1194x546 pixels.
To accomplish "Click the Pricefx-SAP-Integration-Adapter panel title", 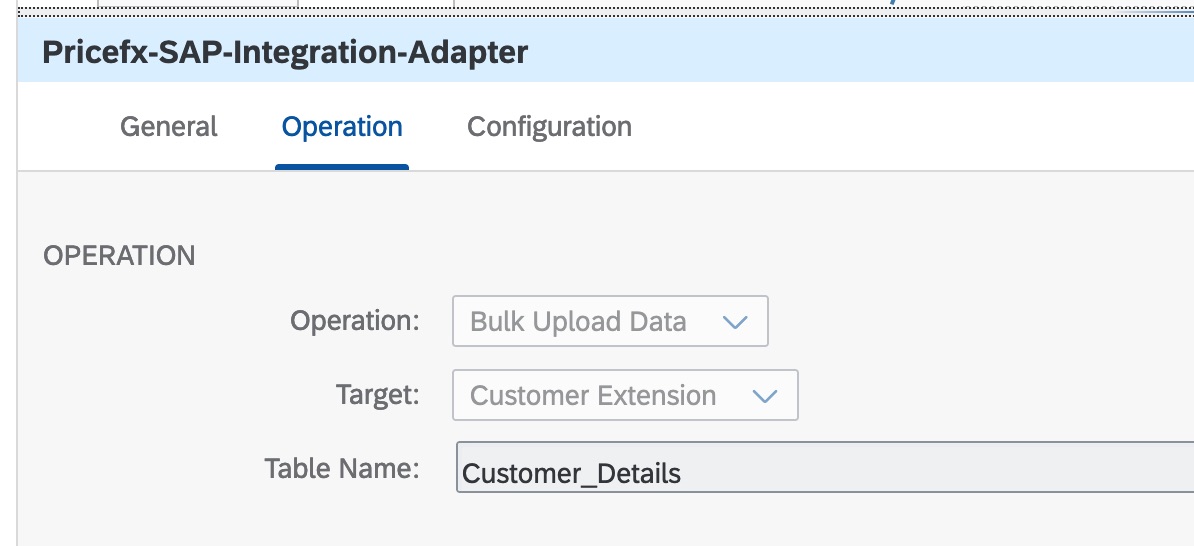I will coord(285,52).
